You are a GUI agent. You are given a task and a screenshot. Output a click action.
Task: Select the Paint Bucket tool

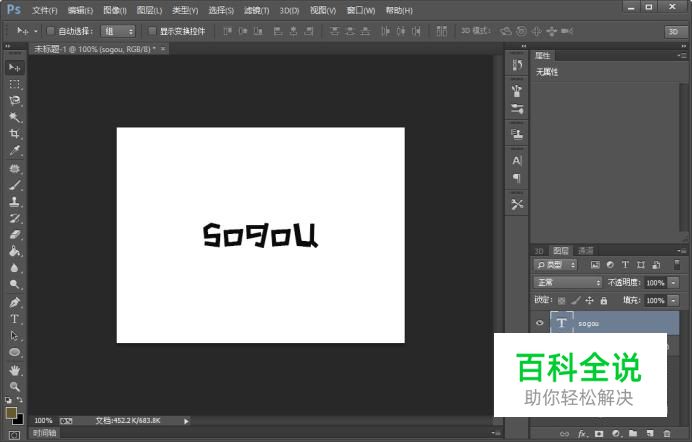pos(15,251)
